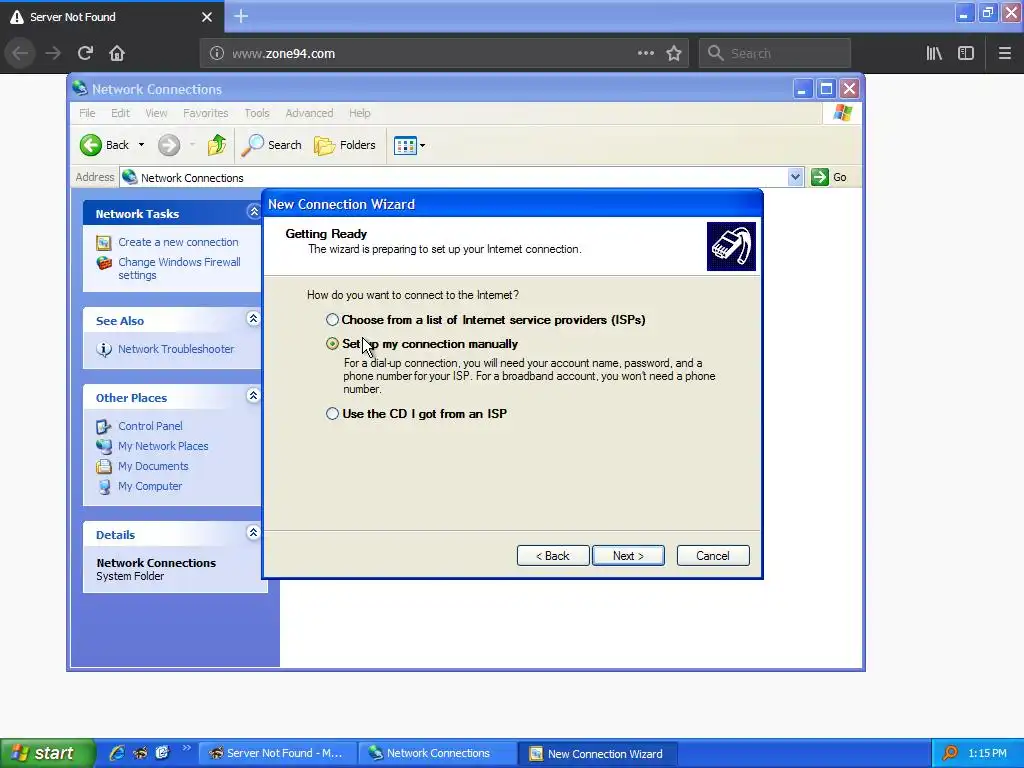This screenshot has height=768, width=1024.
Task: Open the Advanced menu
Action: pos(309,113)
